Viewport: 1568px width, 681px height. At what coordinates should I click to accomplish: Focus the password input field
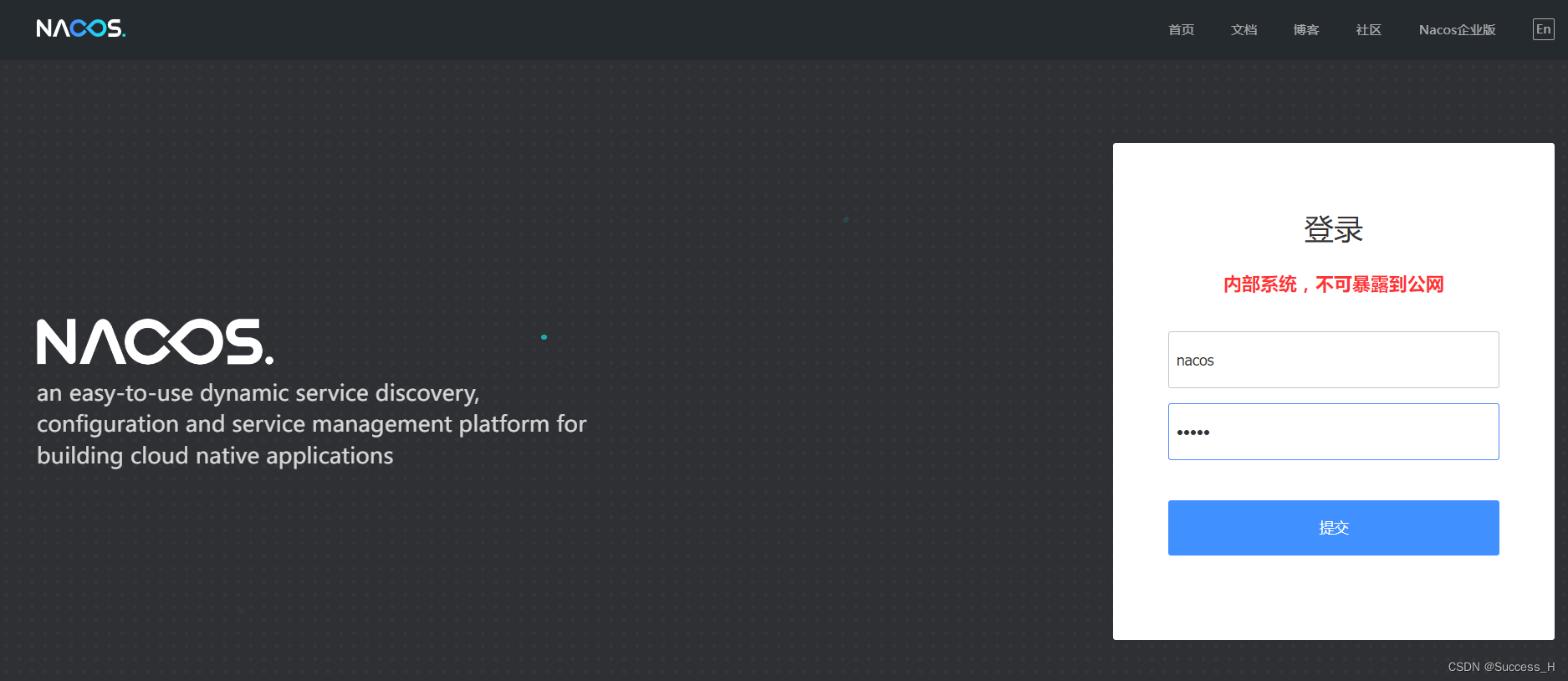pyautogui.click(x=1333, y=432)
